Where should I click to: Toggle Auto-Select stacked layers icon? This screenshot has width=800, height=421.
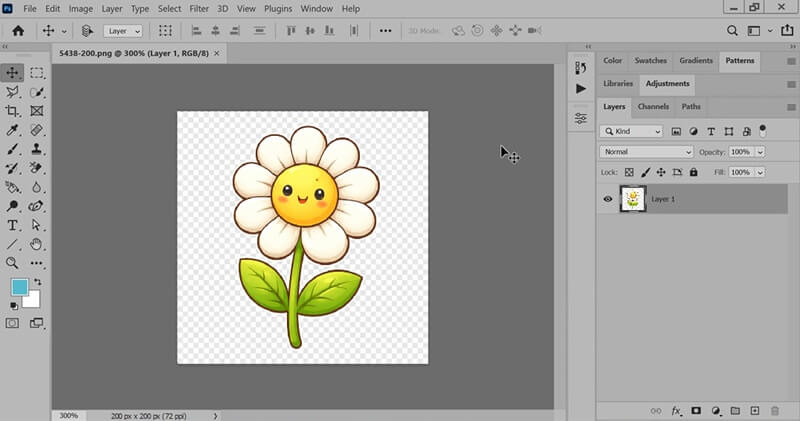pos(87,31)
